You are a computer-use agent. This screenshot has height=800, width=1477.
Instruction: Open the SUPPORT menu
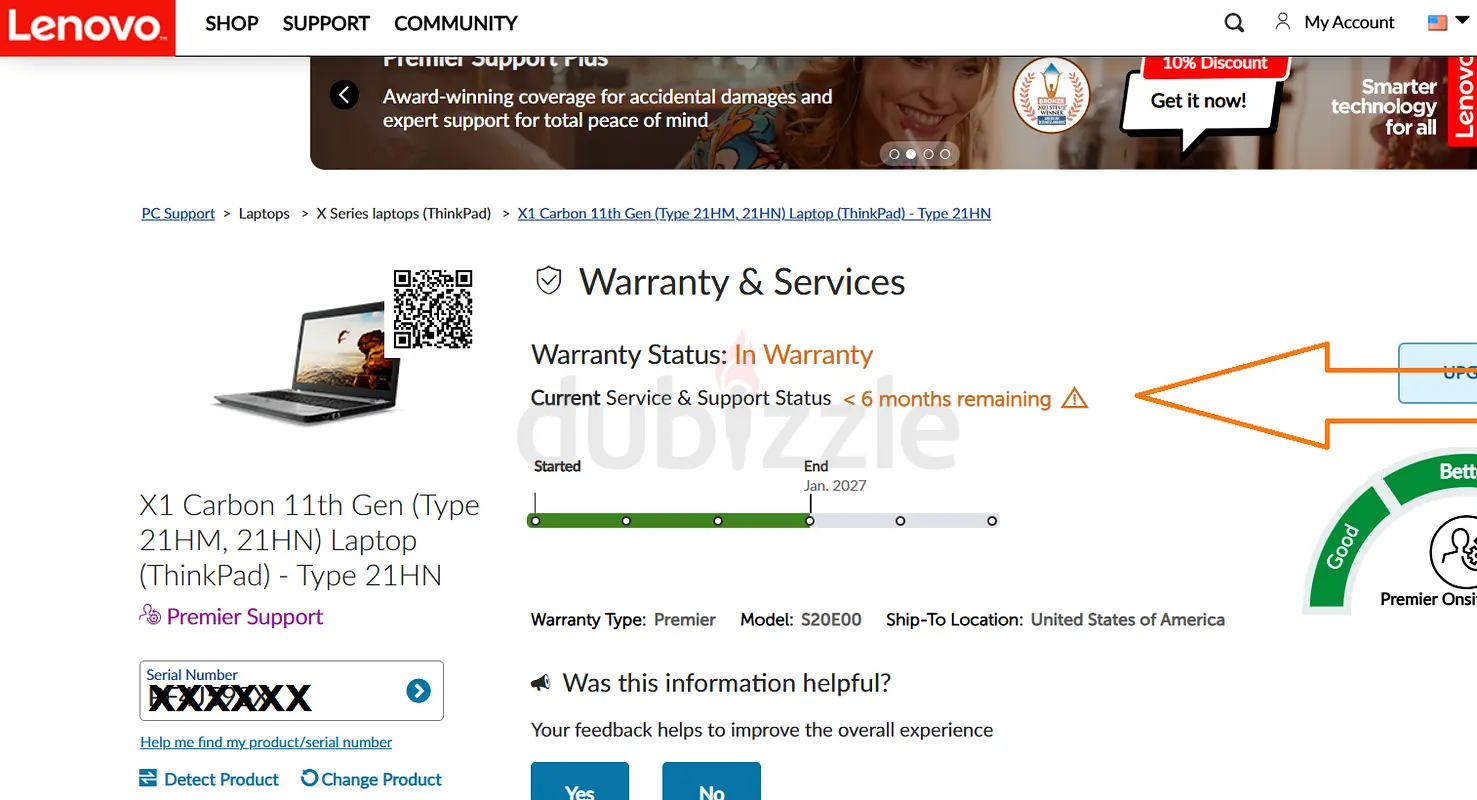(326, 23)
